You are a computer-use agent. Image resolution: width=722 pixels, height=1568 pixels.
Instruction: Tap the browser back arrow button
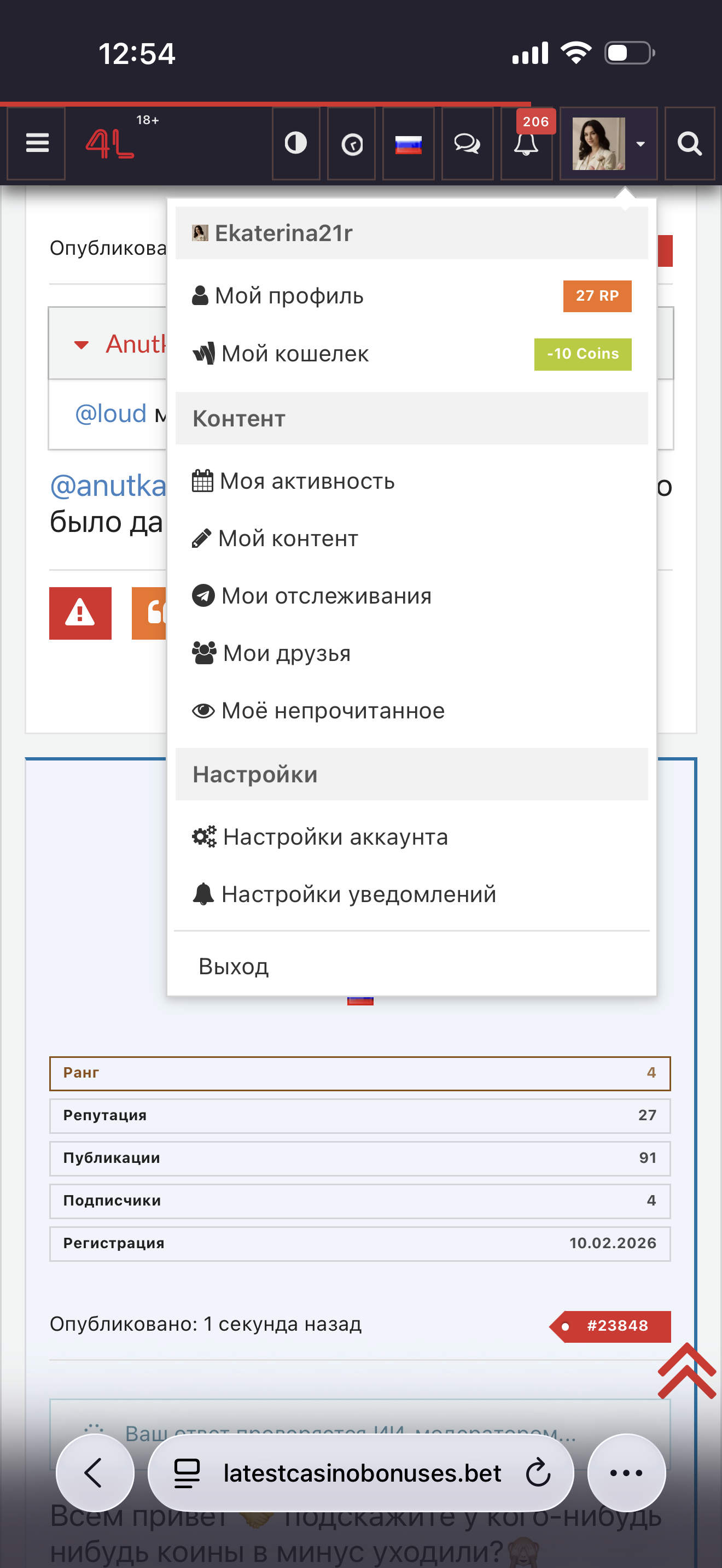(95, 1473)
